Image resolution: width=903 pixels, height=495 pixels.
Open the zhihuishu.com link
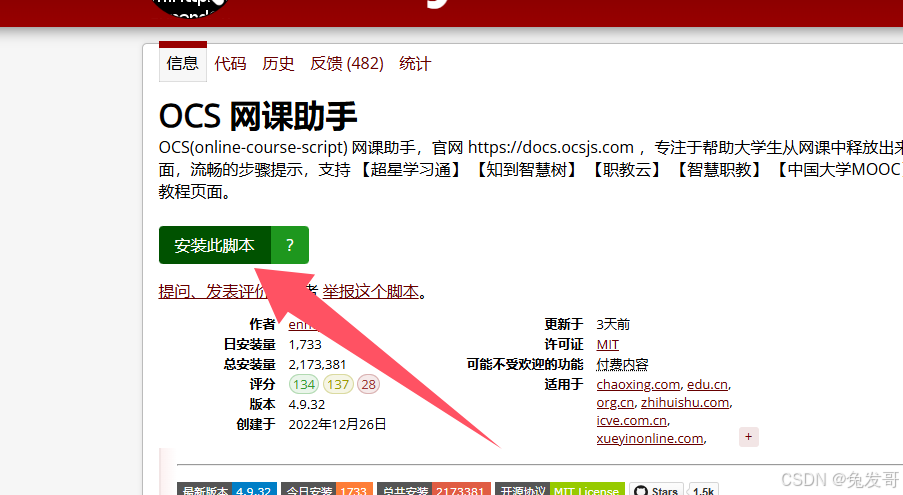(685, 402)
